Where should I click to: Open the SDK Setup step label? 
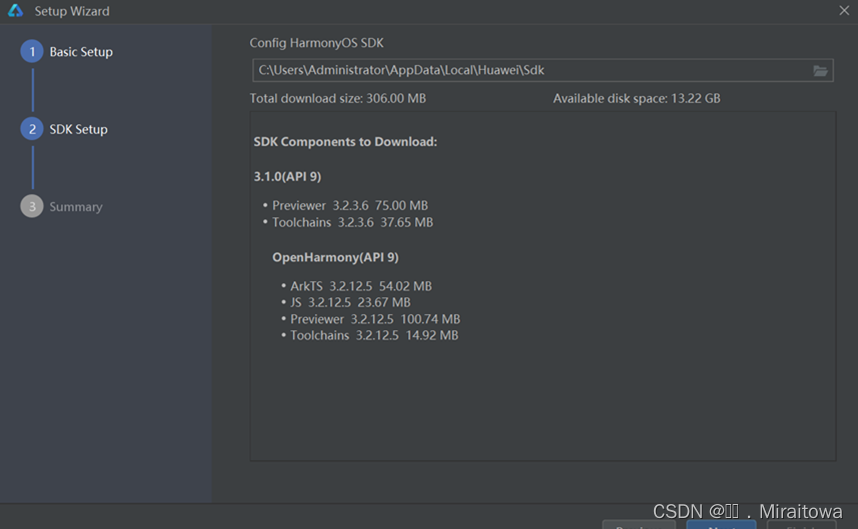(78, 130)
